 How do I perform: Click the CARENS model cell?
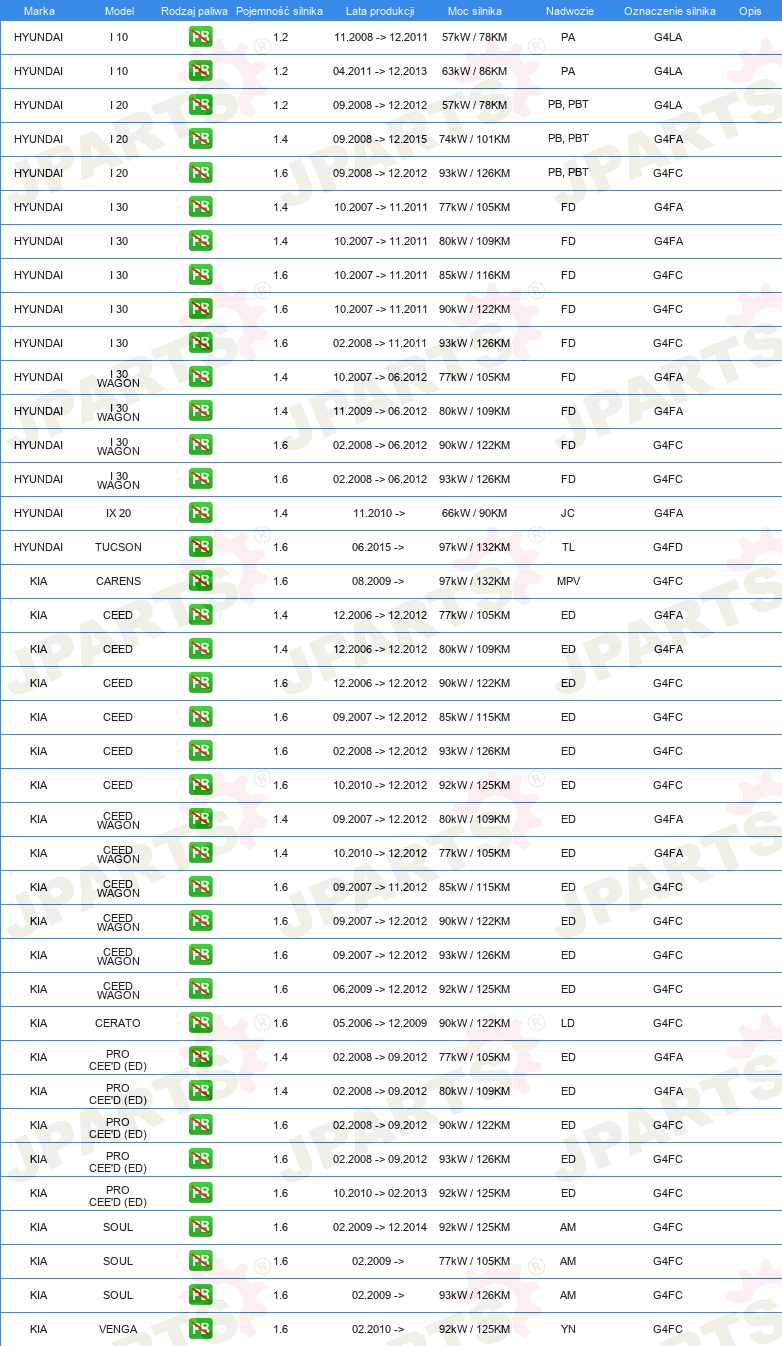tap(118, 581)
